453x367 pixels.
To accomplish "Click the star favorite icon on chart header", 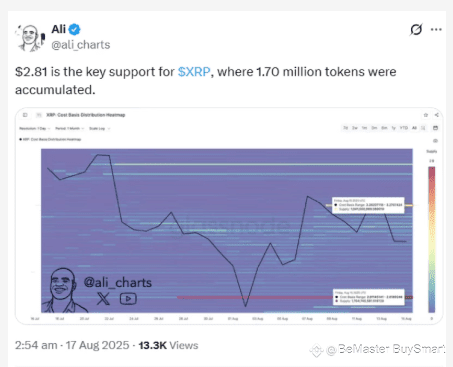I will click(x=426, y=115).
